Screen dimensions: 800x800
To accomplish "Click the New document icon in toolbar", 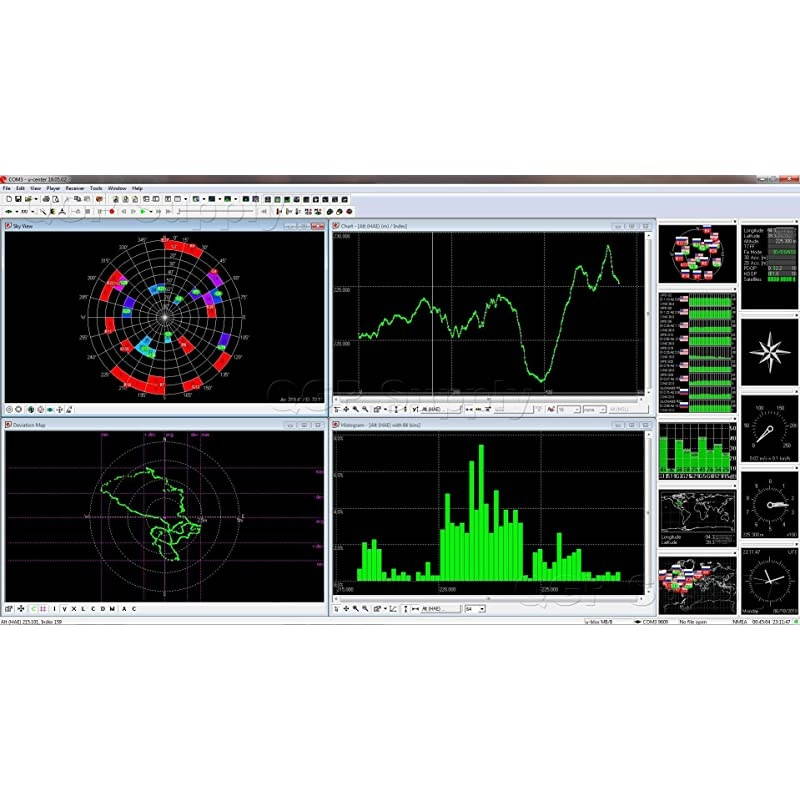I will tap(7, 199).
